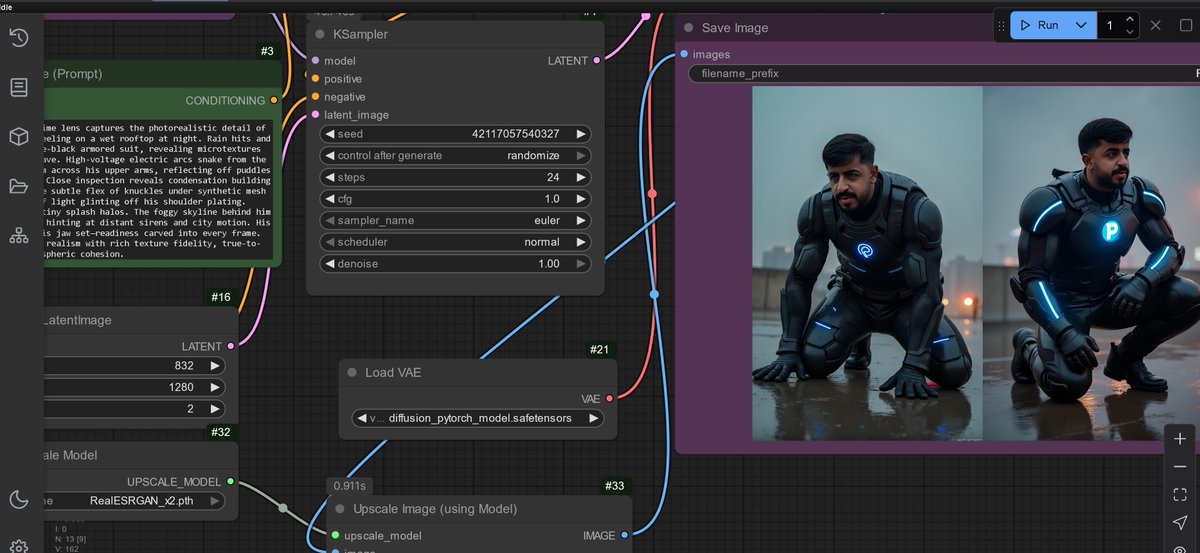Image resolution: width=1200 pixels, height=553 pixels.
Task: Open the left generated image thumbnail
Action: pyautogui.click(x=867, y=264)
